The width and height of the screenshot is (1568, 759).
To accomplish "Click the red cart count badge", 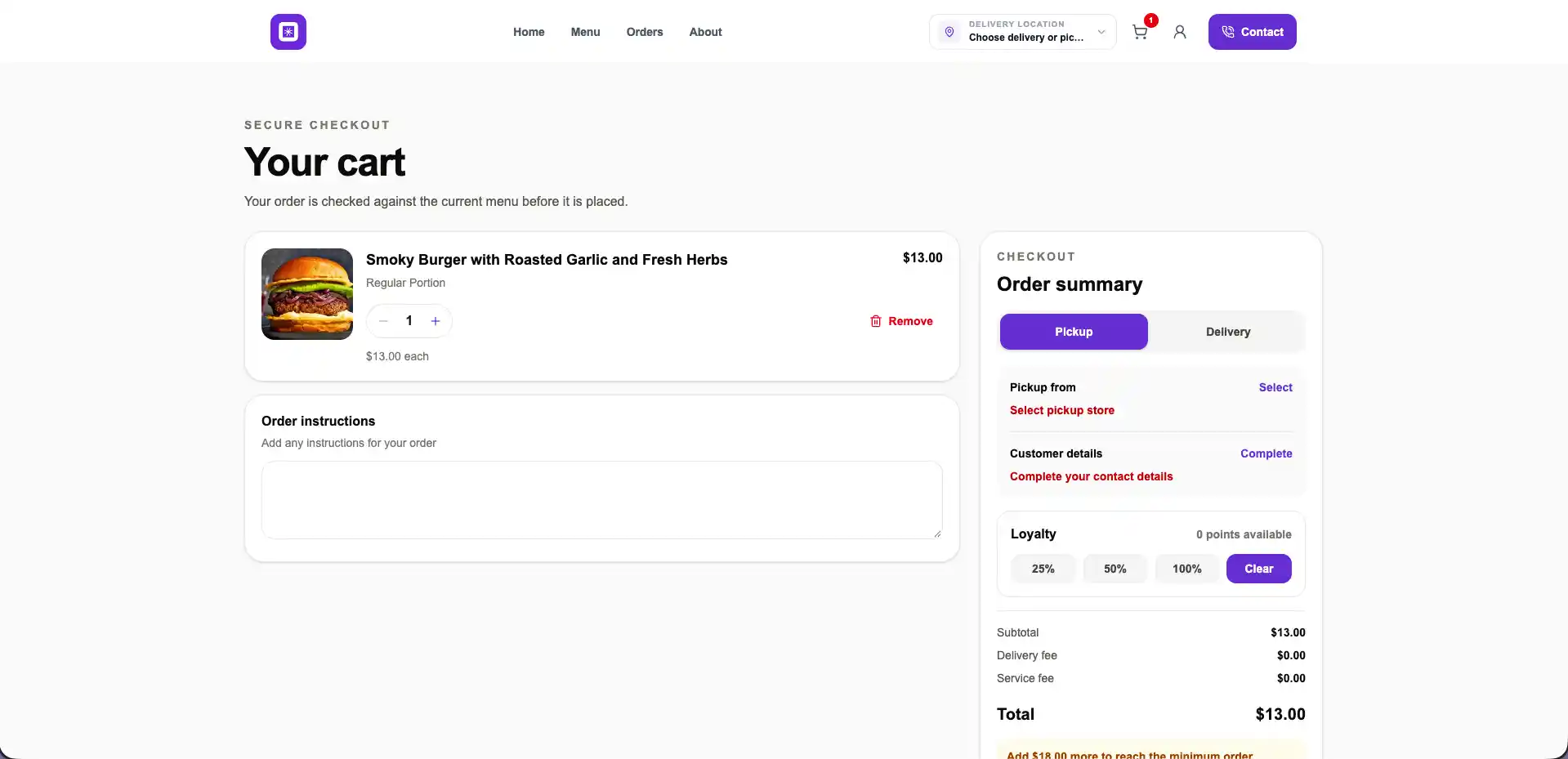I will point(1150,20).
